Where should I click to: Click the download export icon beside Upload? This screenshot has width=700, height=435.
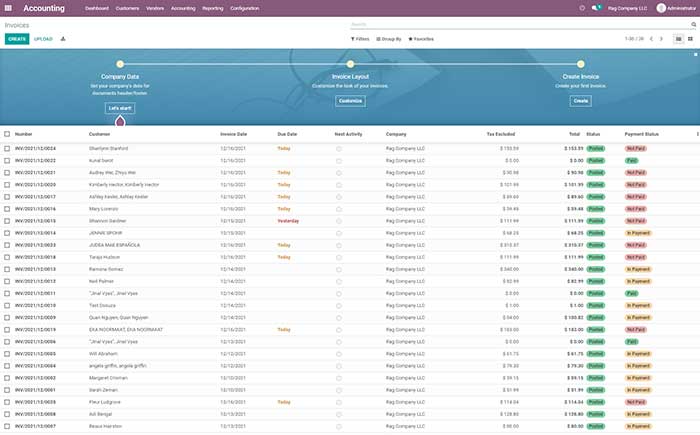point(63,39)
